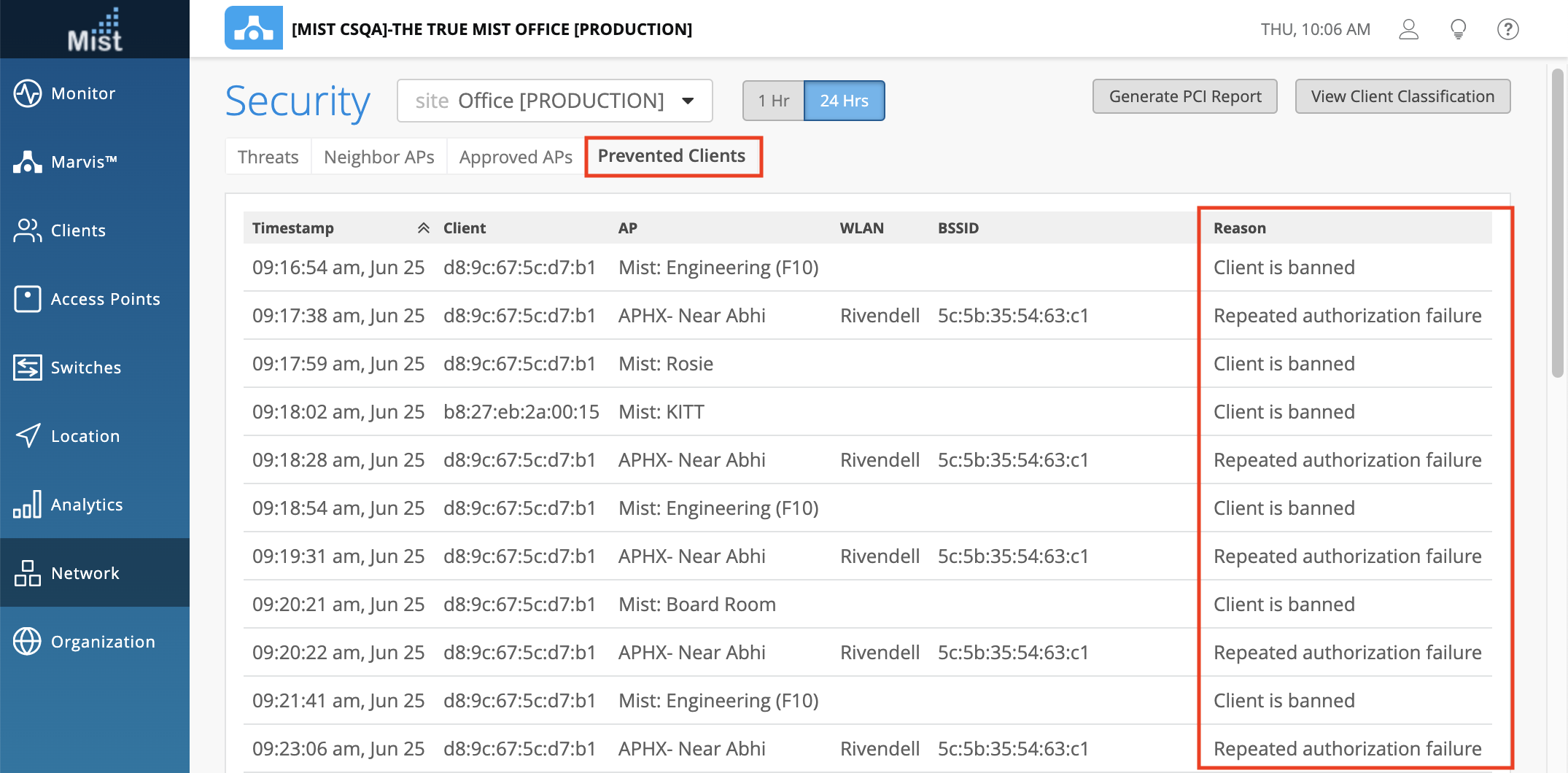Open the help question mark icon
This screenshot has height=773, width=1568.
pyautogui.click(x=1507, y=29)
